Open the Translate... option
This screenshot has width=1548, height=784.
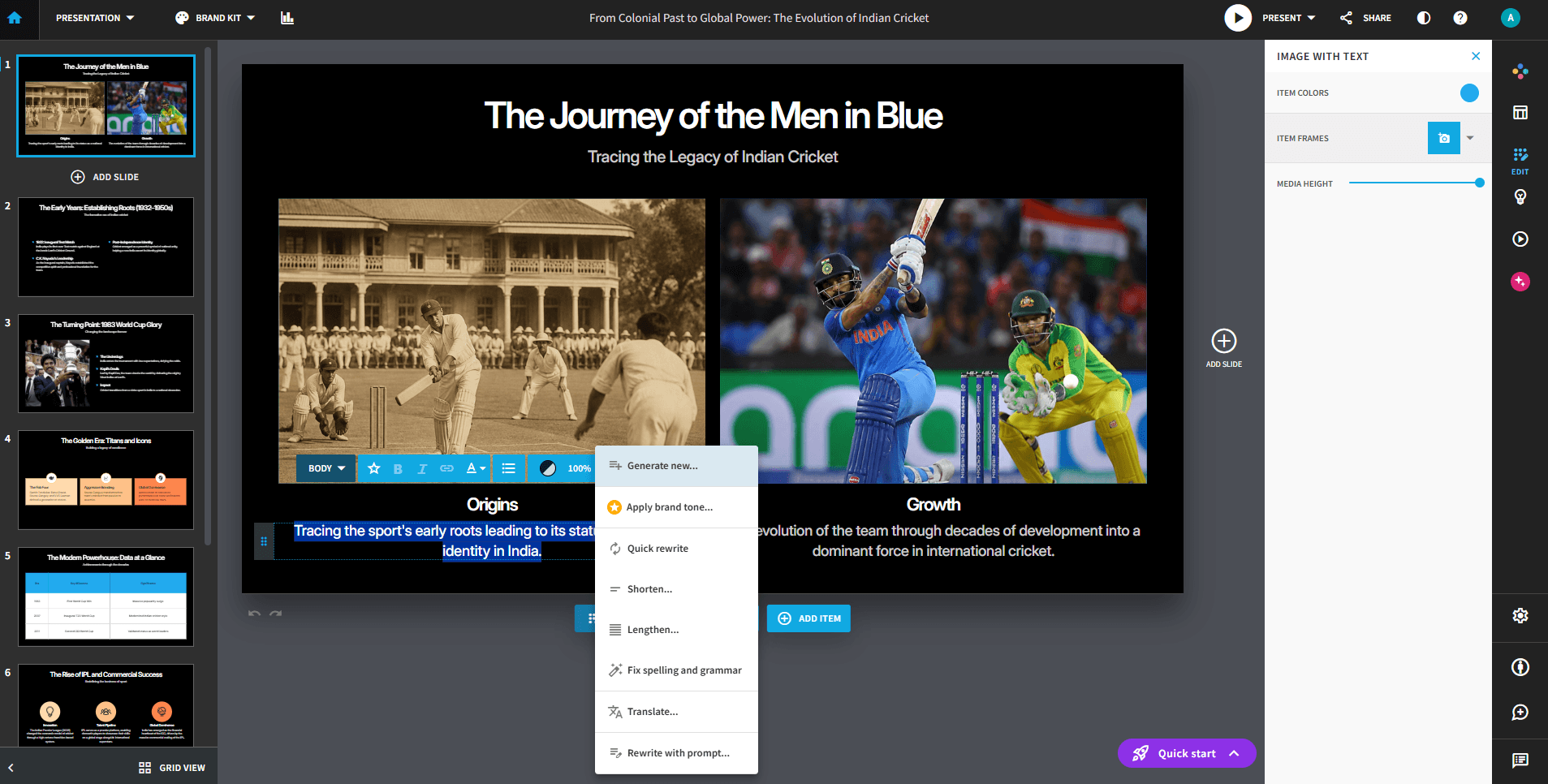pyautogui.click(x=676, y=712)
